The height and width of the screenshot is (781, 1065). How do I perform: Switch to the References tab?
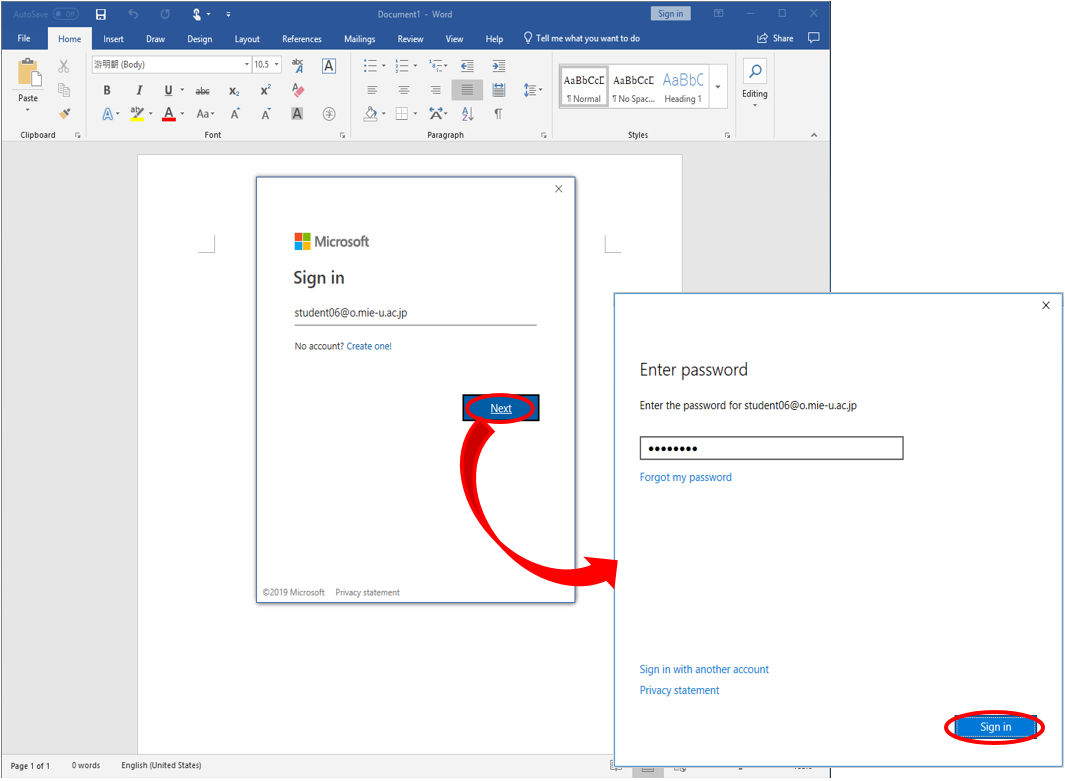click(302, 39)
